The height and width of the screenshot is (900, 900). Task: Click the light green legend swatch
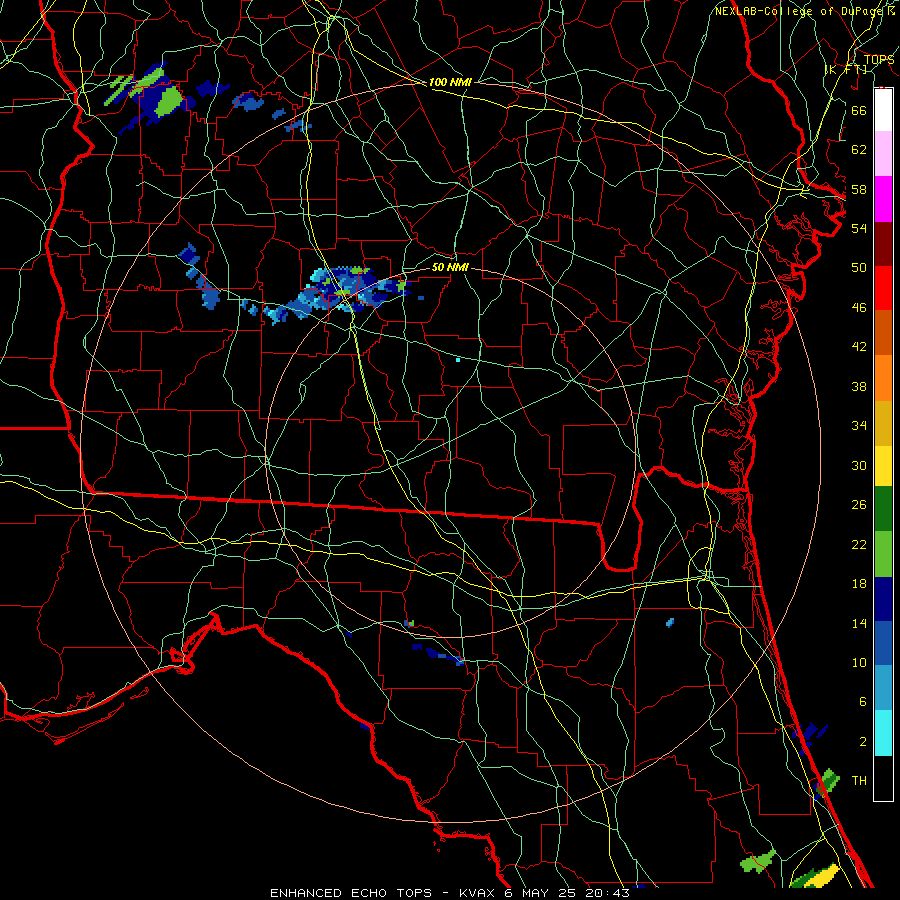click(883, 554)
